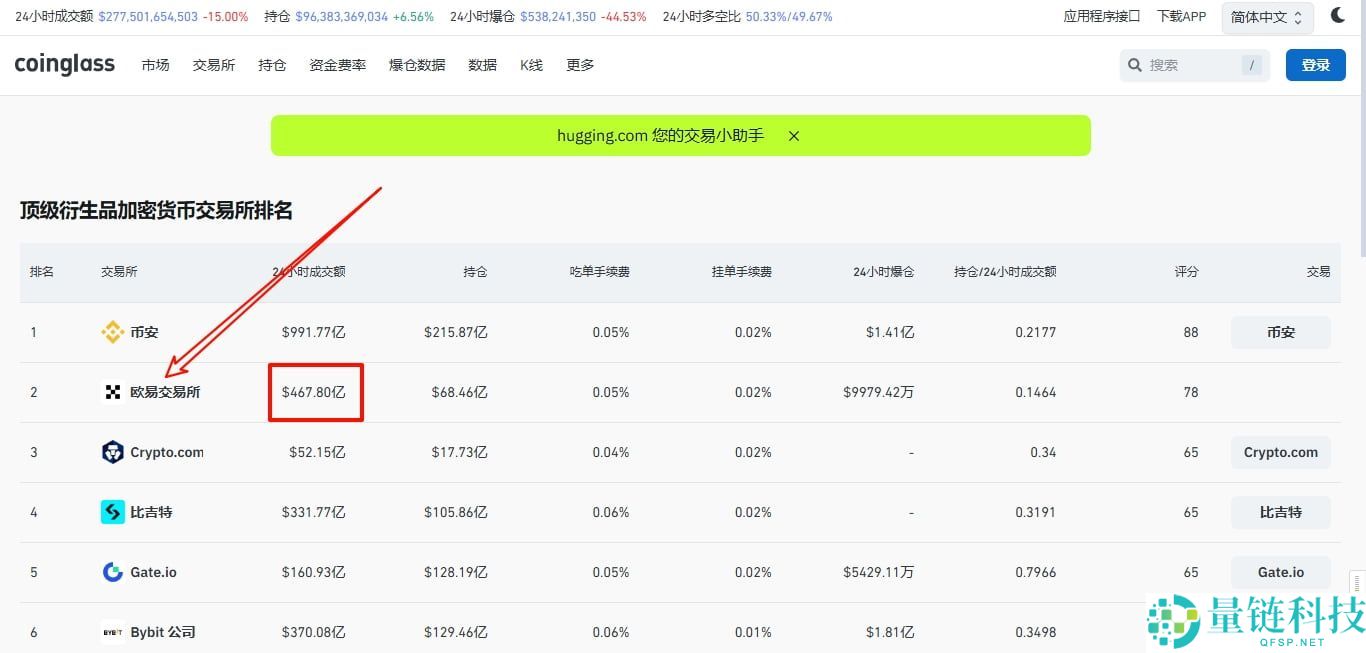This screenshot has height=653, width=1366.
Task: Dismiss the hugging.com banner
Action: point(793,135)
